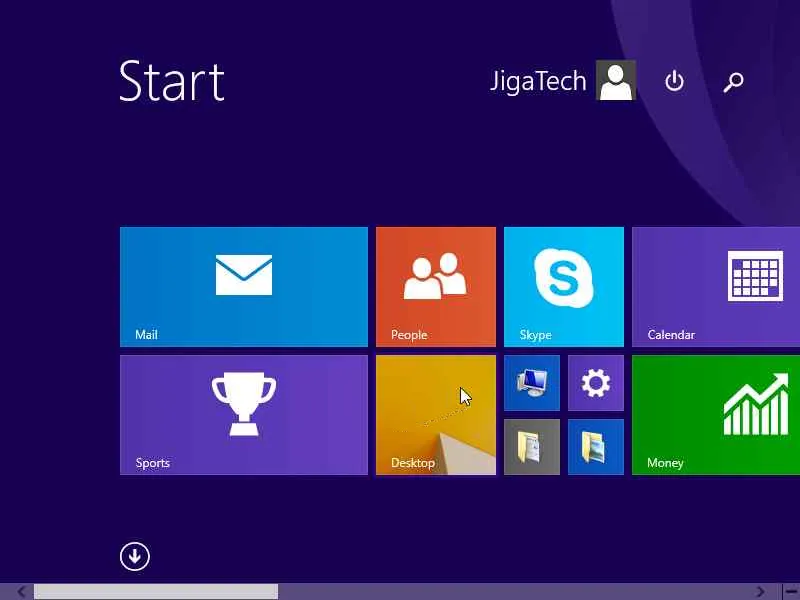Open the People tile
The width and height of the screenshot is (800, 600).
point(436,287)
